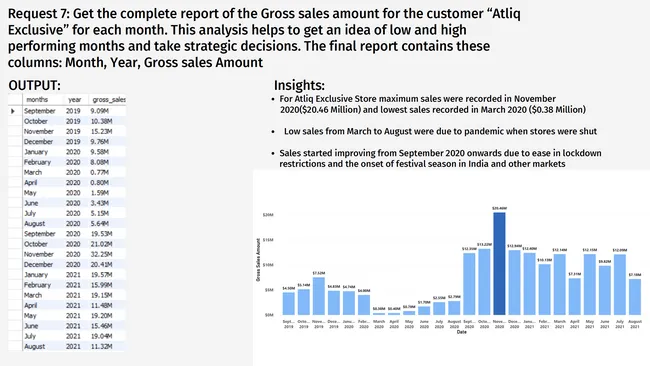Click the '19.53M' gross sales cell
Viewport: 650px width, 366px height.
(101, 234)
